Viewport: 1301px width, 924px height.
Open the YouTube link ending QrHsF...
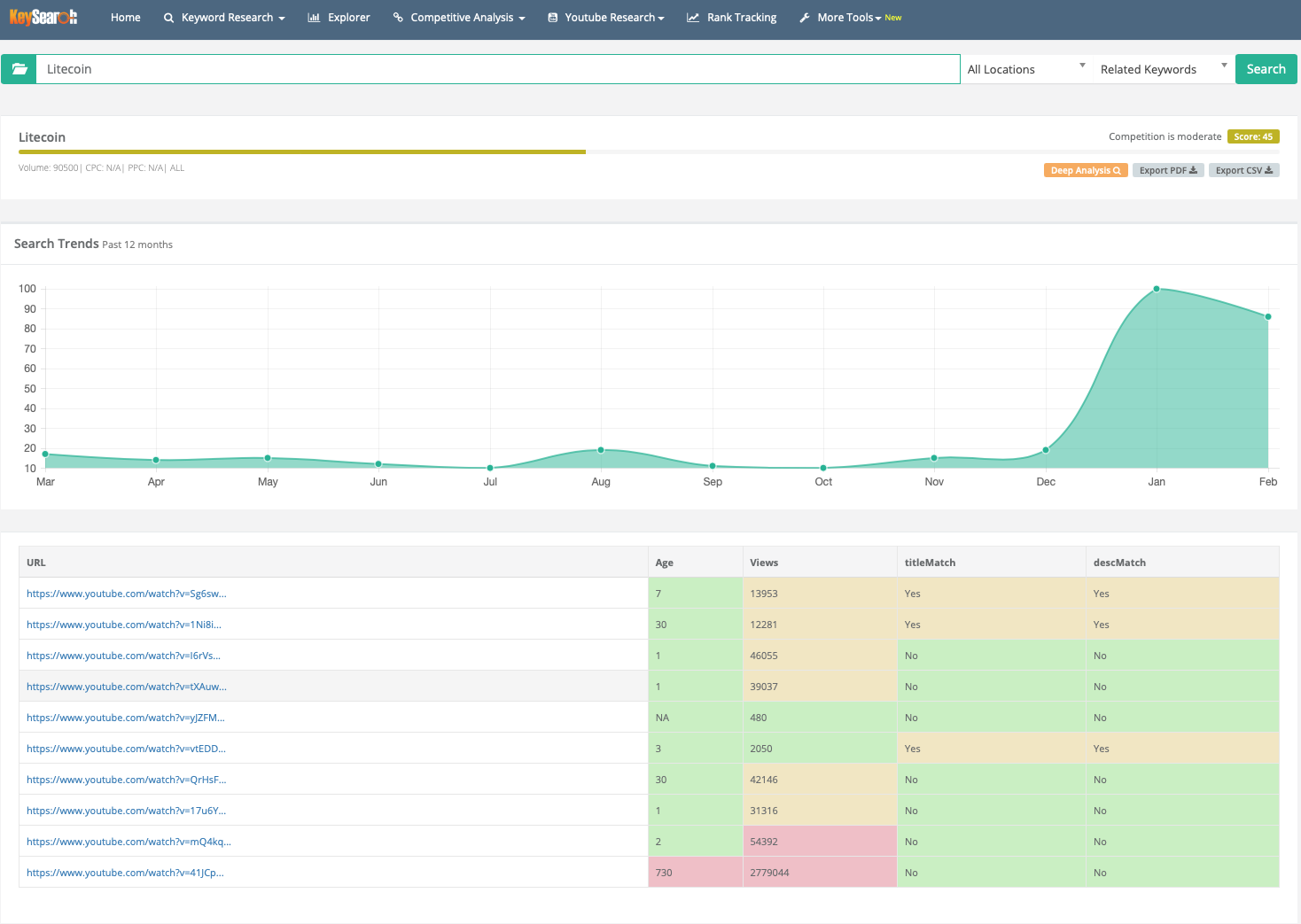127,780
